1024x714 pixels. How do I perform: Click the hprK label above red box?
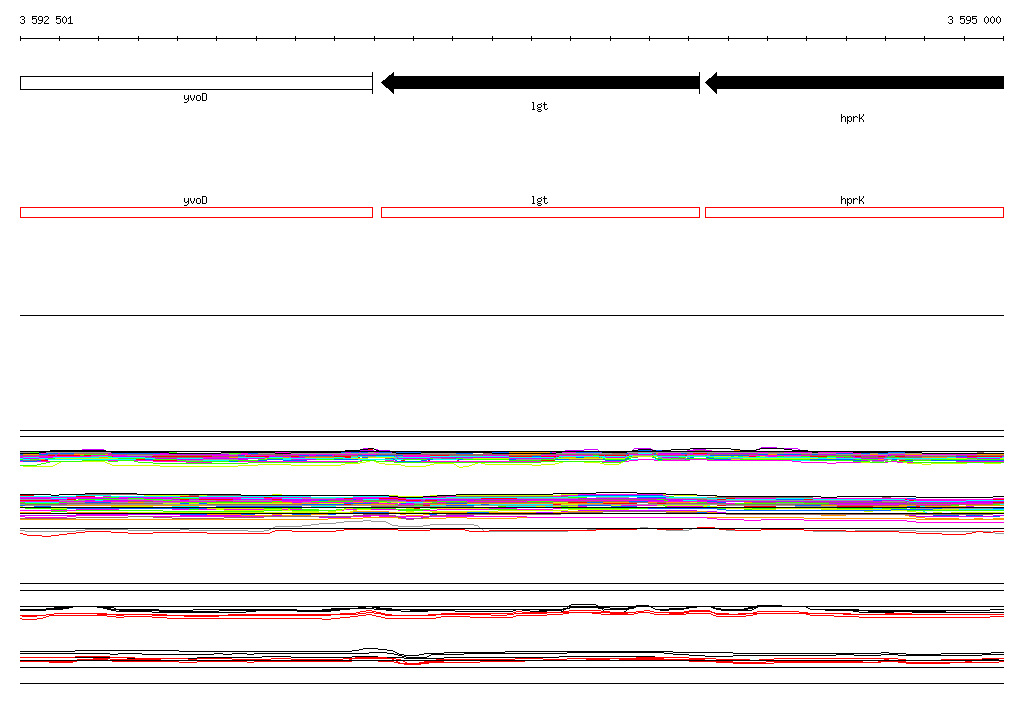852,201
